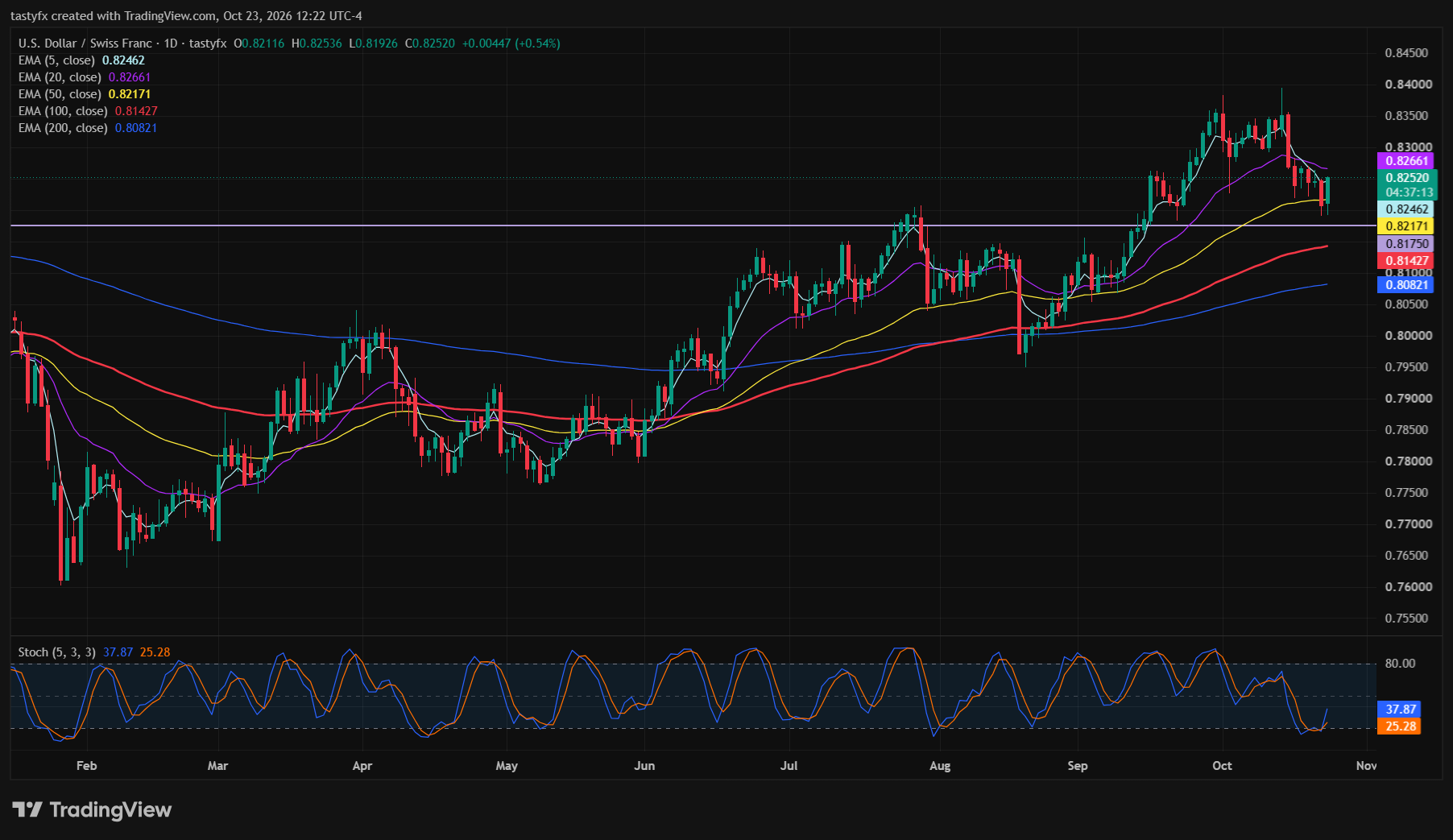
Task: Click the EMA 200 value 0.80821 in legend
Action: [x=136, y=128]
